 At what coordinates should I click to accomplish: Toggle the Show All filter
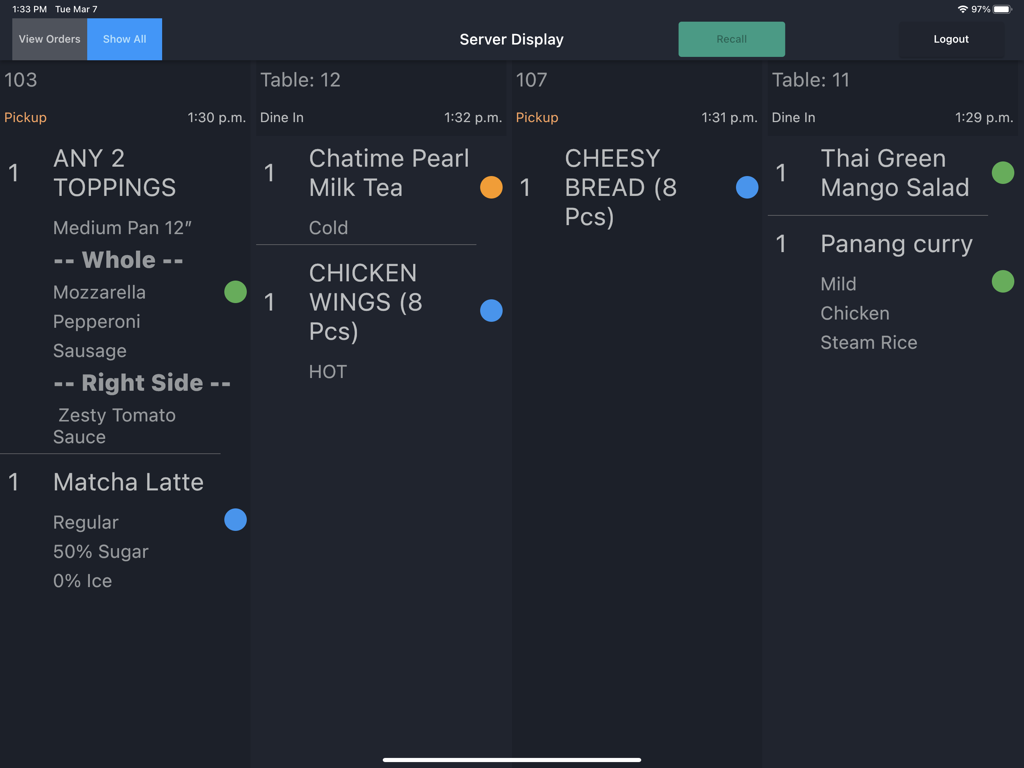click(x=124, y=39)
